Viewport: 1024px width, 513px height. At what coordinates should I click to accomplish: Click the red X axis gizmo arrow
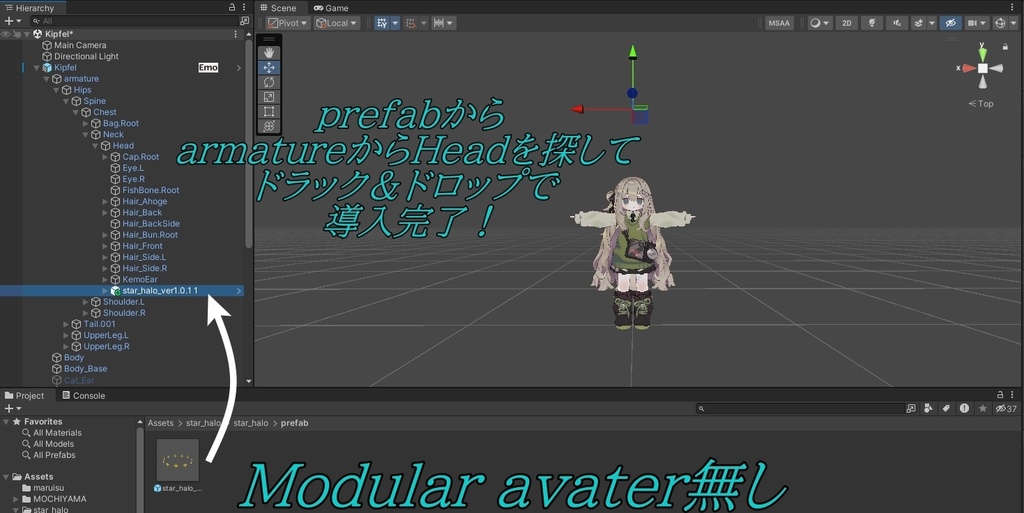(577, 109)
